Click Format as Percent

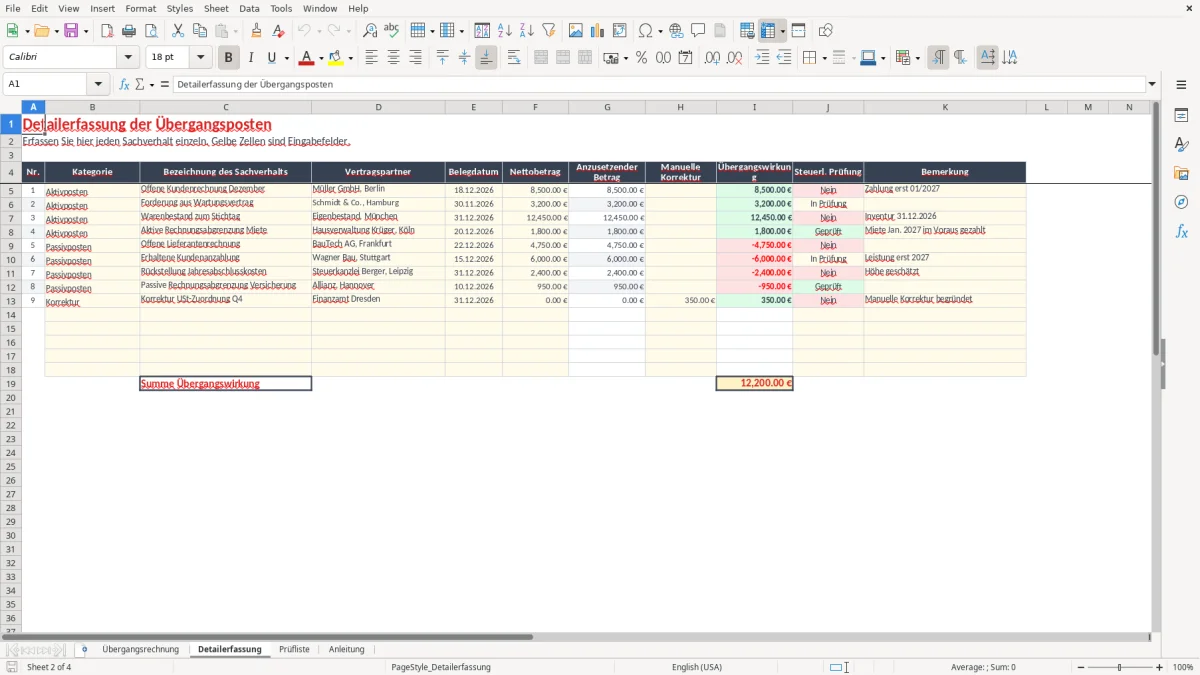pos(641,58)
